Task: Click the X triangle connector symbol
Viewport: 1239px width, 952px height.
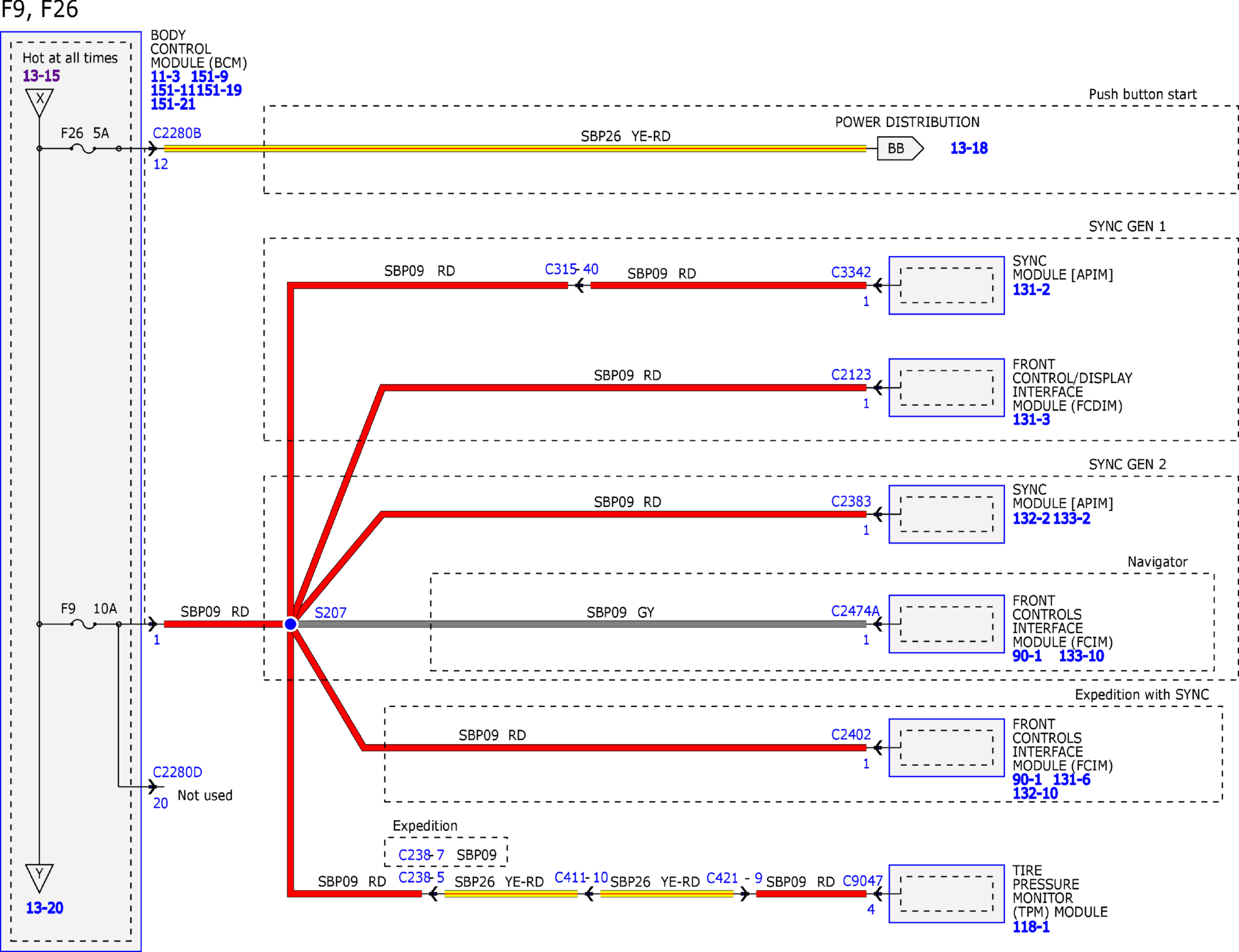Action: pos(40,102)
